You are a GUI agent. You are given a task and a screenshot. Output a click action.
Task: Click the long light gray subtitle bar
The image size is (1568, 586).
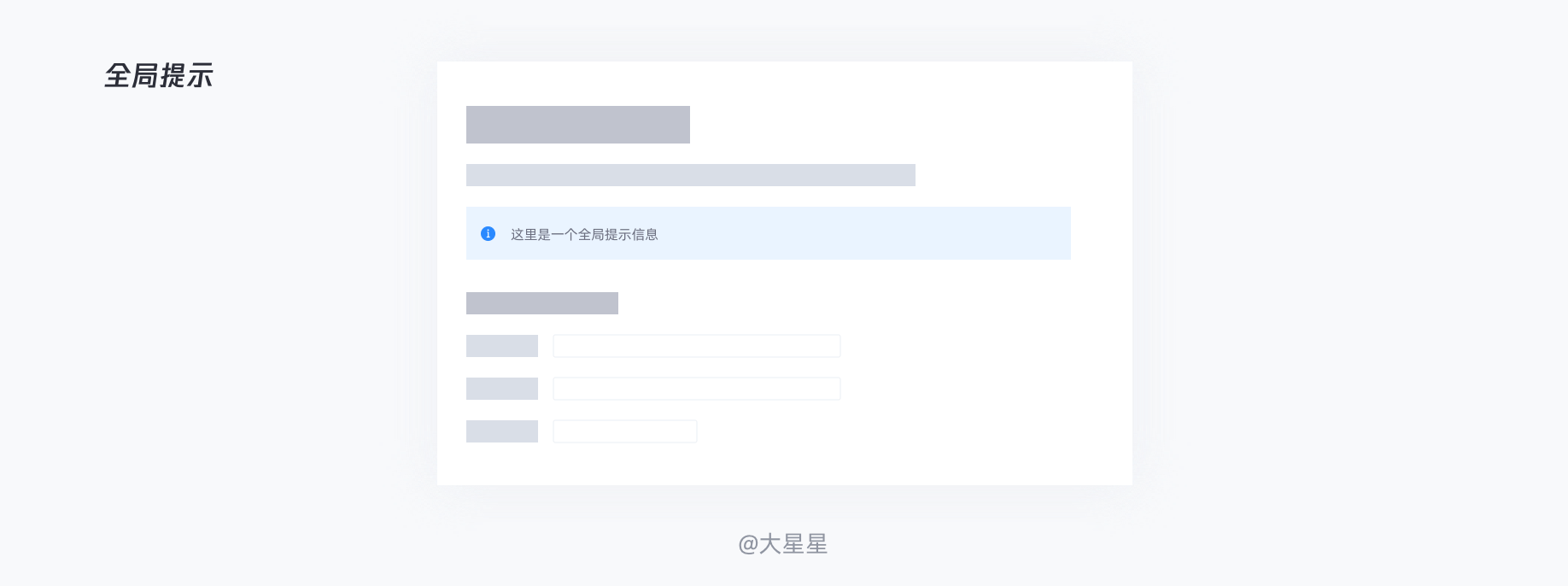[691, 175]
